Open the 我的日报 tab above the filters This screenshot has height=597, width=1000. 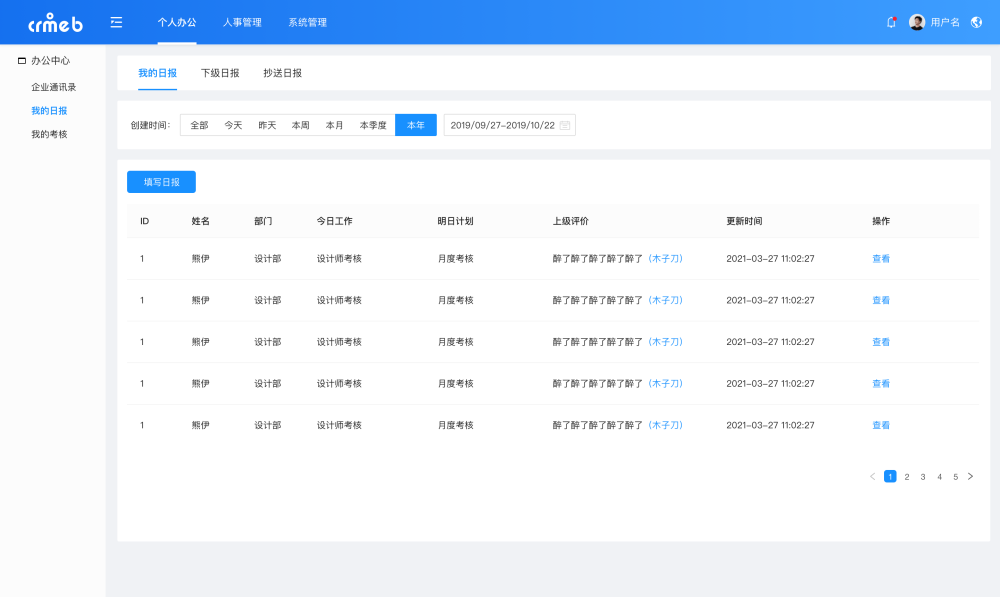158,73
